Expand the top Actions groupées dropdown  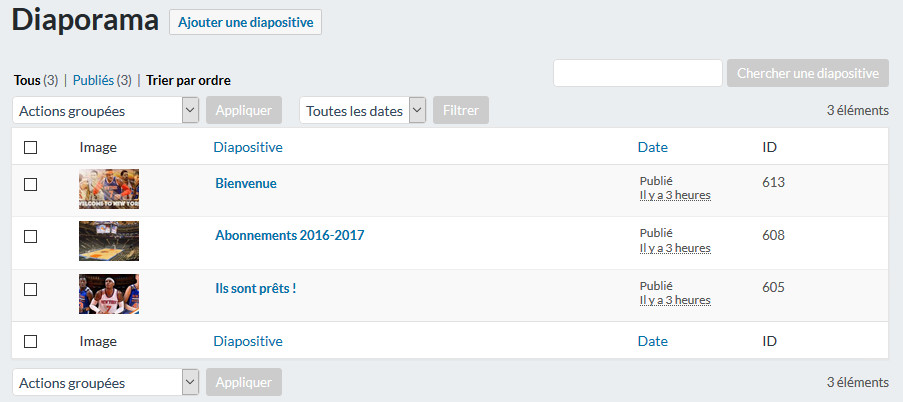pyautogui.click(x=105, y=111)
